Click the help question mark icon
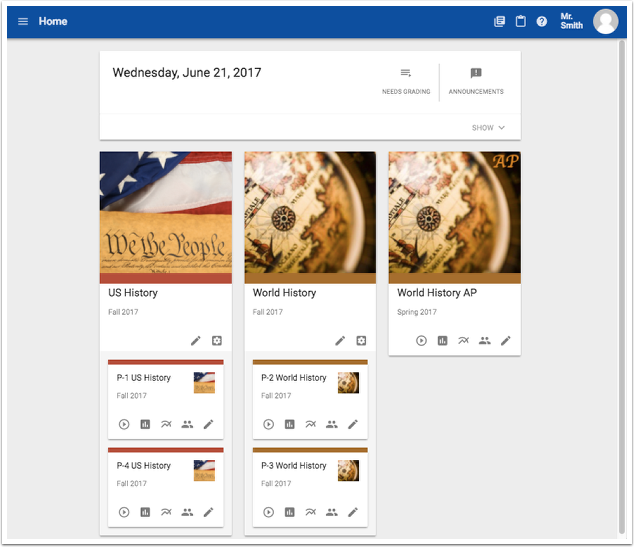Image resolution: width=634 pixels, height=547 pixels. [542, 21]
